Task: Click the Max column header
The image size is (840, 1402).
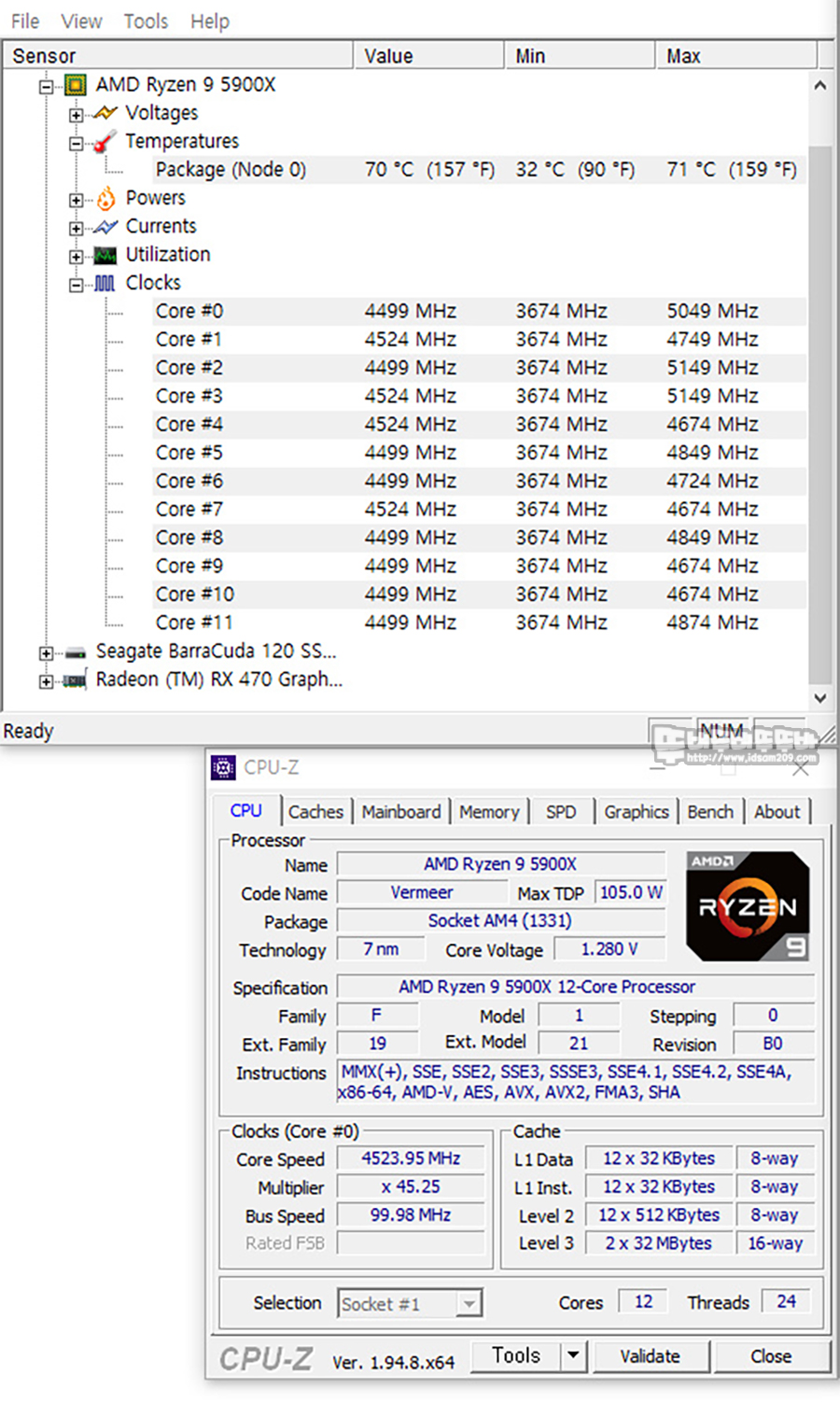Action: click(x=735, y=56)
